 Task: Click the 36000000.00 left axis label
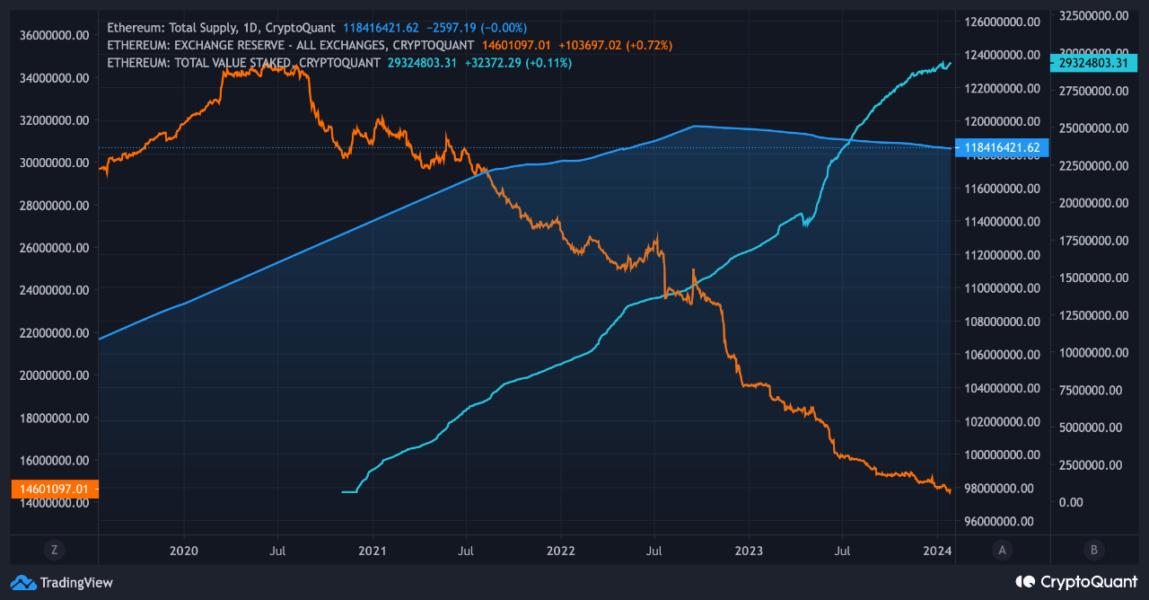(x=54, y=35)
